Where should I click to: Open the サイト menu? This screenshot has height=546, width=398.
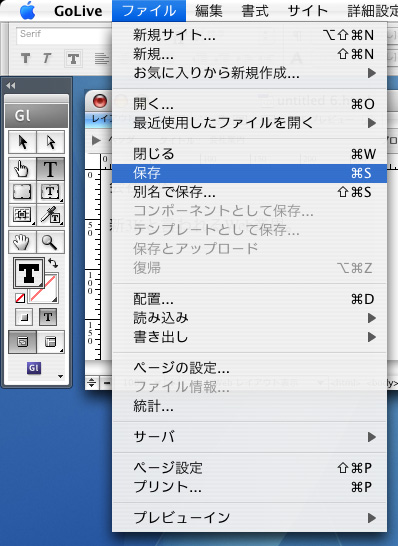point(308,11)
